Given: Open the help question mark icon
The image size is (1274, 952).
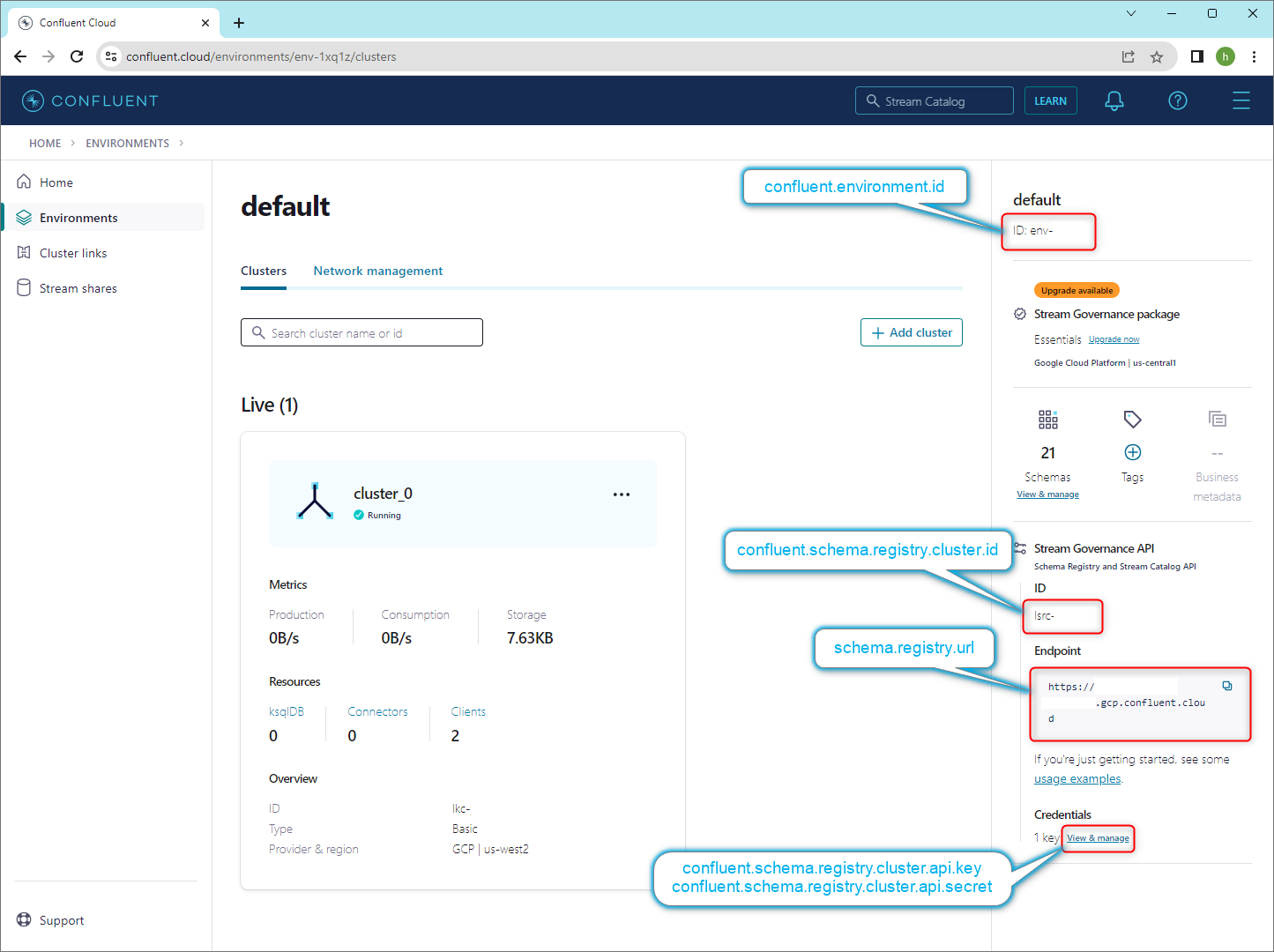Looking at the screenshot, I should [x=1178, y=101].
